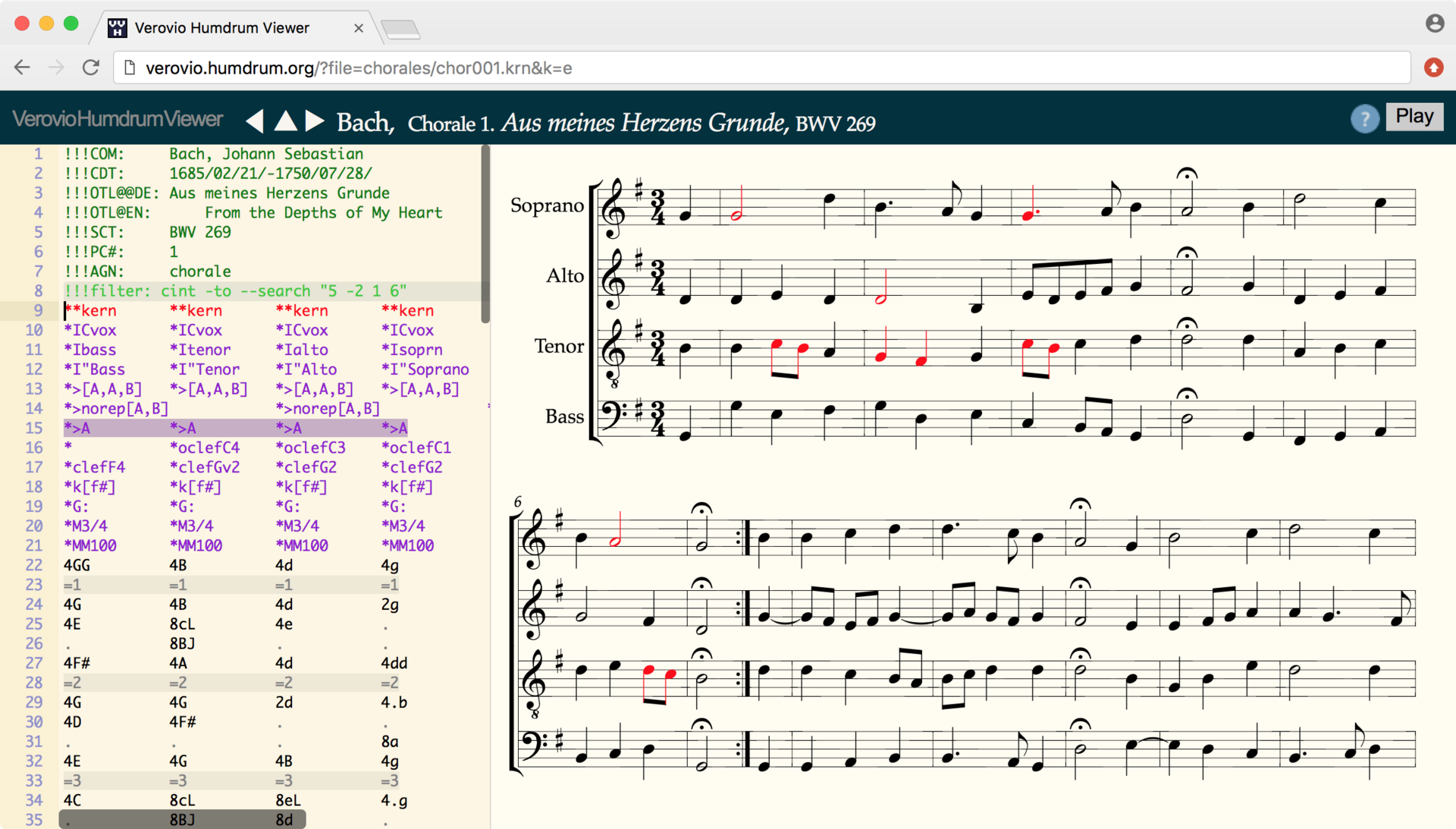Image resolution: width=1456 pixels, height=829 pixels.
Task: Select the Verovio Humdrum Viewer tab
Action: point(221,28)
